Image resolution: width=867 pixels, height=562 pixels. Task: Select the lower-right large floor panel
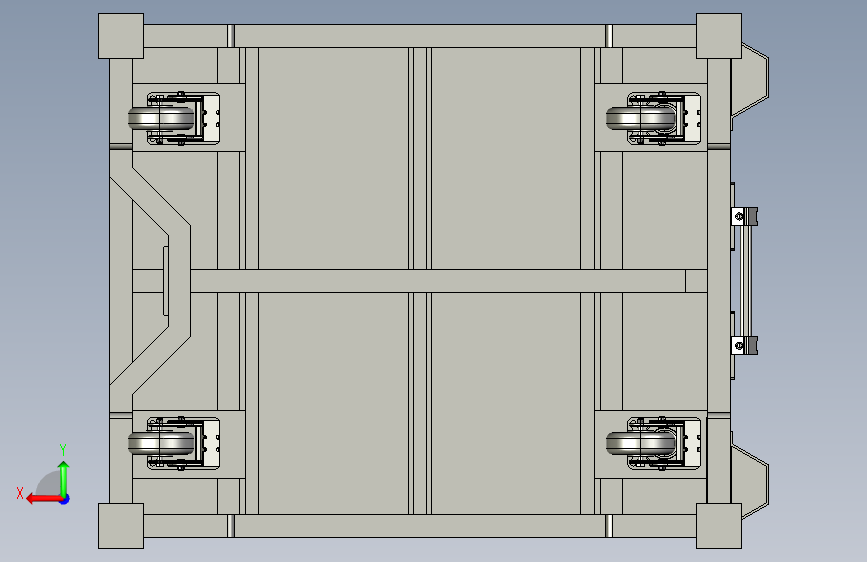pyautogui.click(x=506, y=403)
